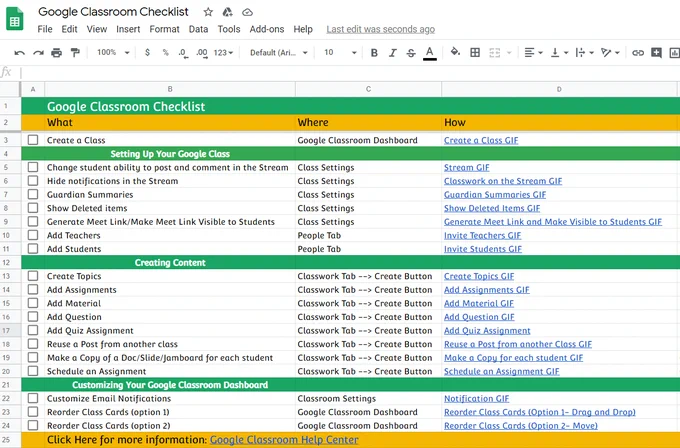Screen dimensions: 680x448
Task: Check the Schedule an Assignment checkbox
Action: pos(33,371)
